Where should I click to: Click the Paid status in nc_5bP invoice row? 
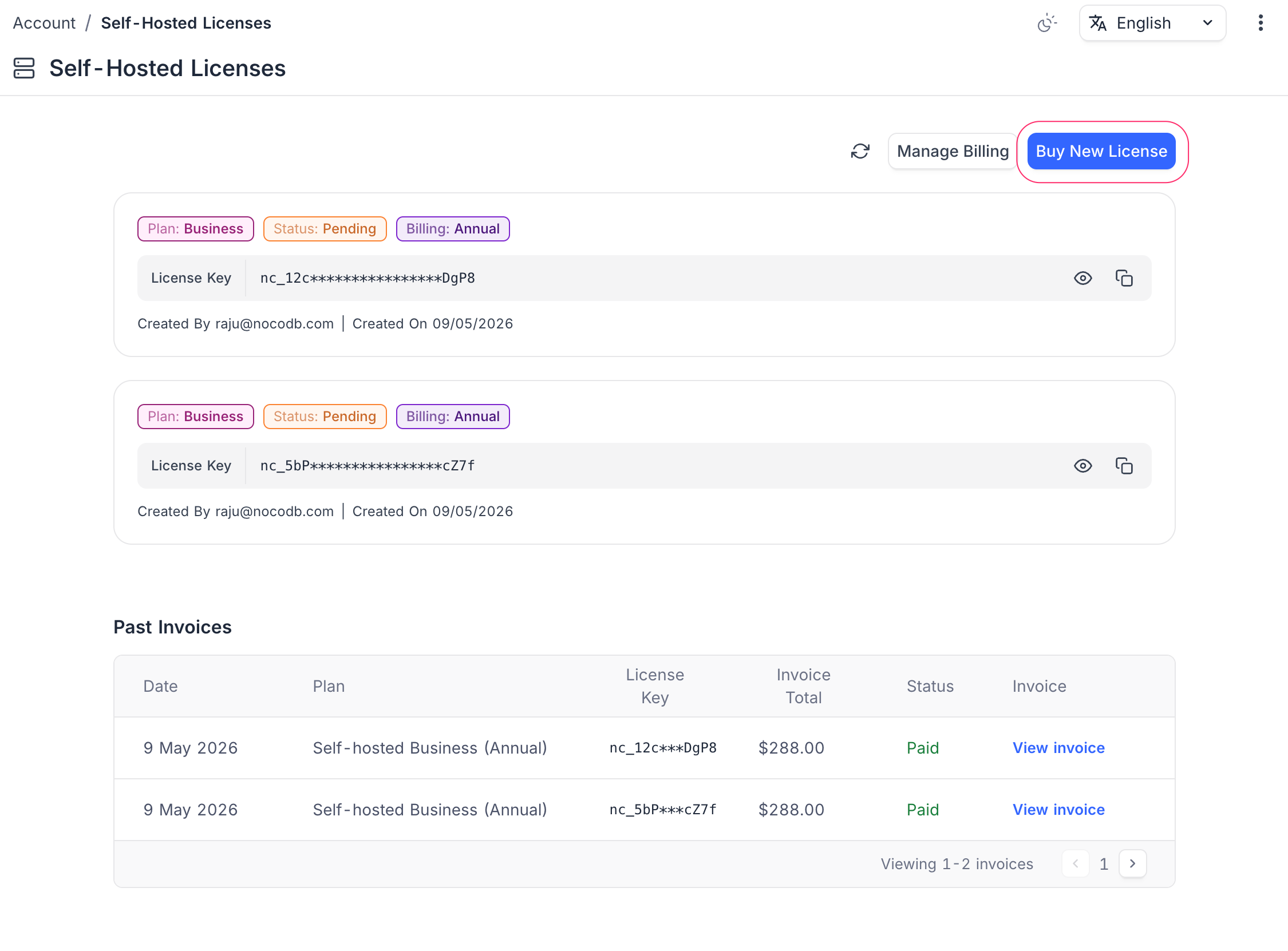click(x=922, y=810)
